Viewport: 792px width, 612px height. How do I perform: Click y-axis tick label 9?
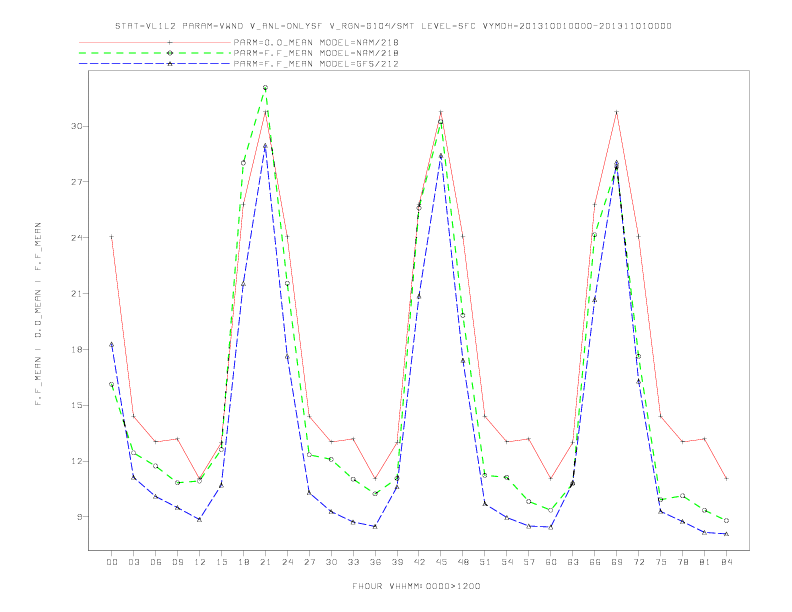tap(79, 517)
